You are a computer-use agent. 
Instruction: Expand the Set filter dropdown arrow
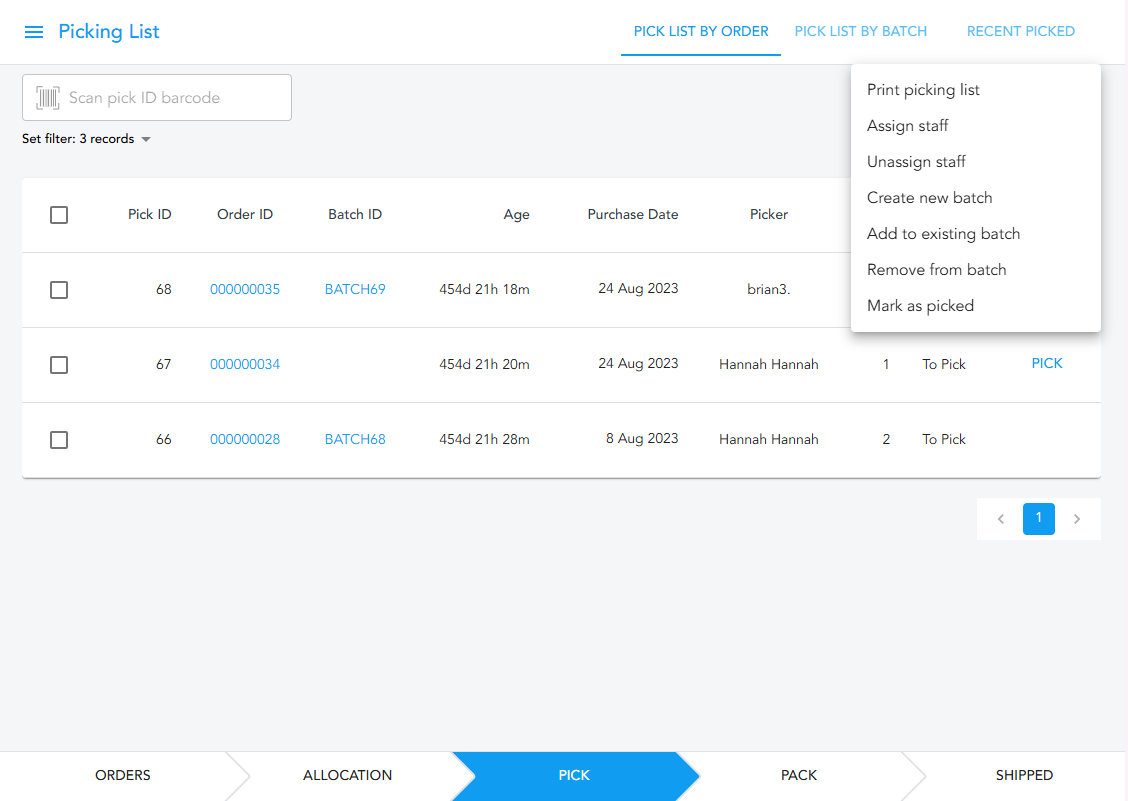(x=146, y=140)
